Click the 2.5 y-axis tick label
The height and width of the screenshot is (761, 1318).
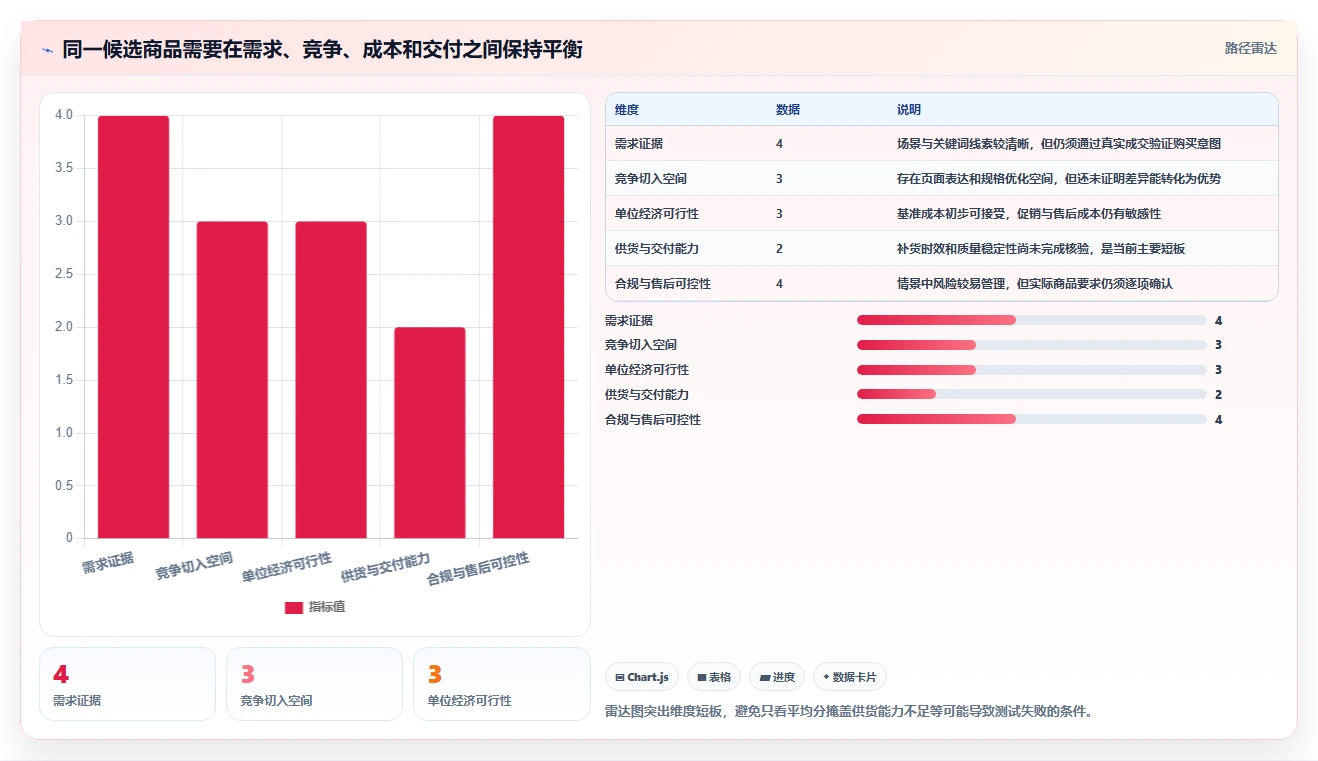64,274
